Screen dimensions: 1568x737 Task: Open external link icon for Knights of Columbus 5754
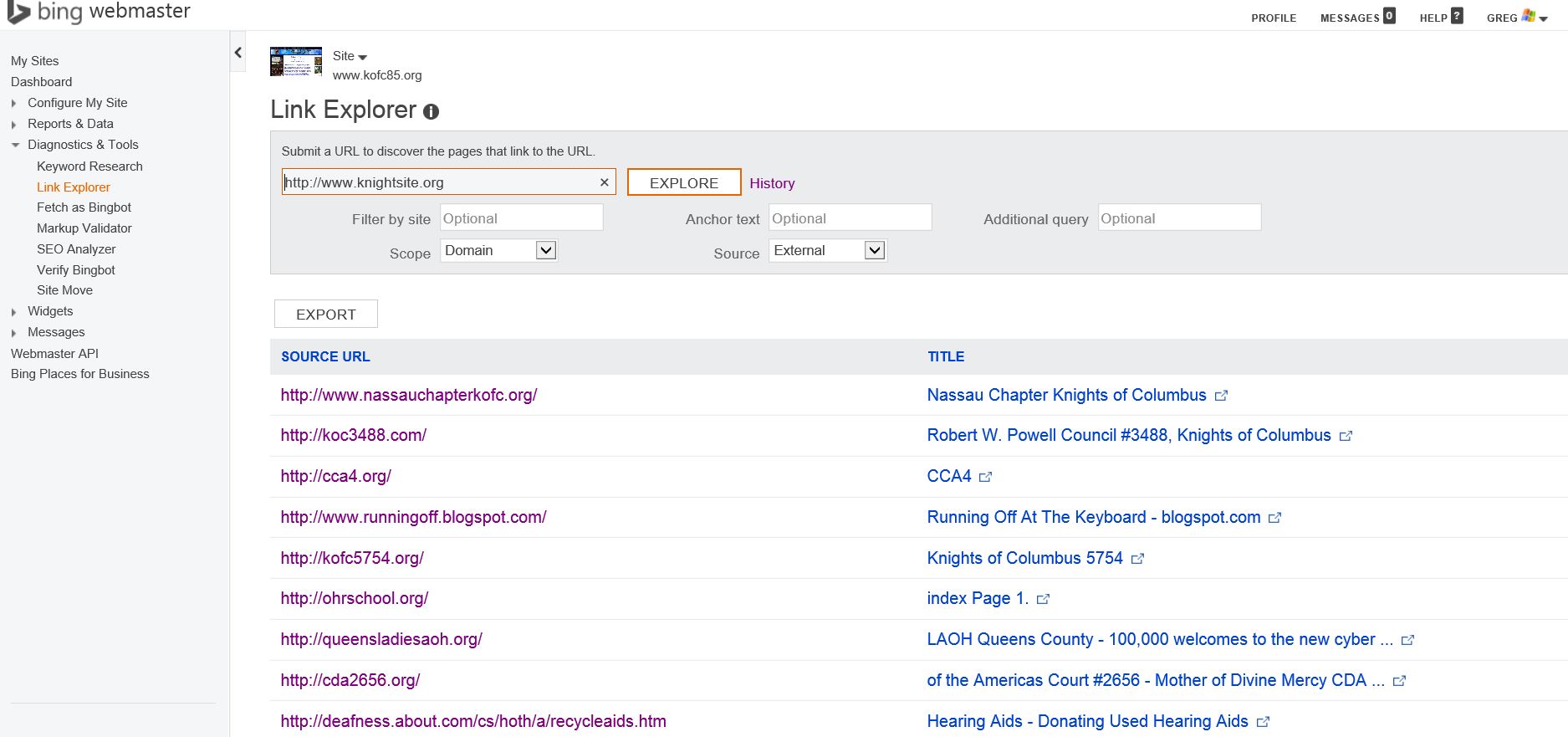coord(1137,559)
